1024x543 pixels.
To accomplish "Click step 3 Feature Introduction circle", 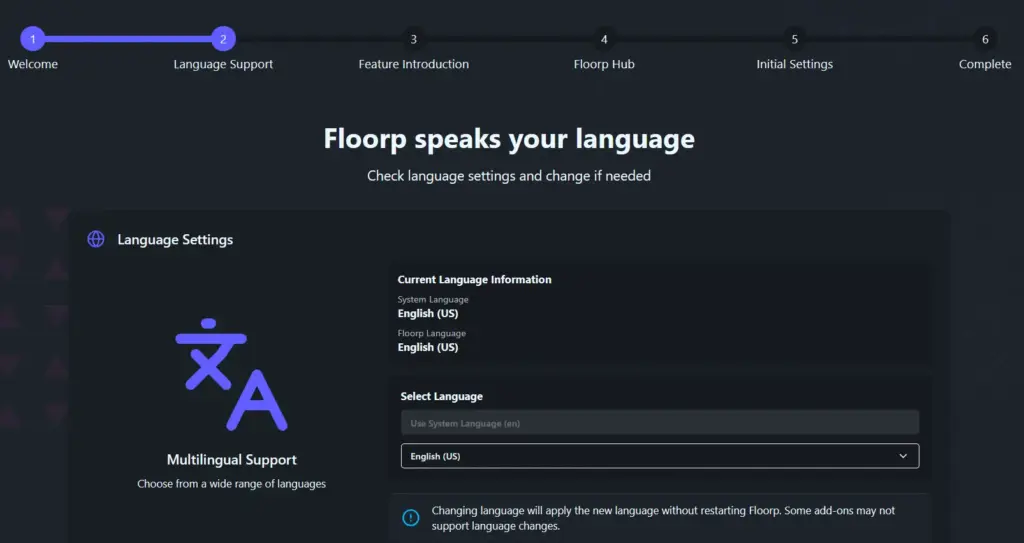I will click(x=413, y=39).
